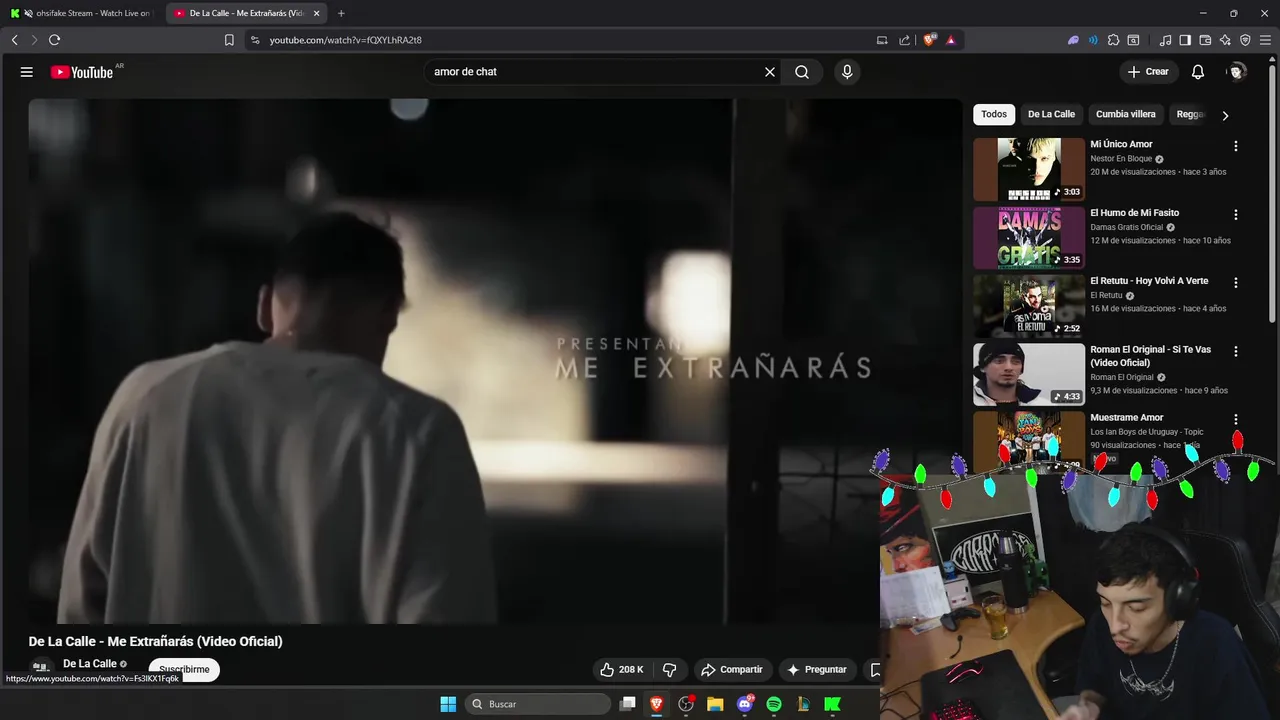This screenshot has height=720, width=1280.
Task: Bookmark this page in the address bar
Action: (229, 40)
